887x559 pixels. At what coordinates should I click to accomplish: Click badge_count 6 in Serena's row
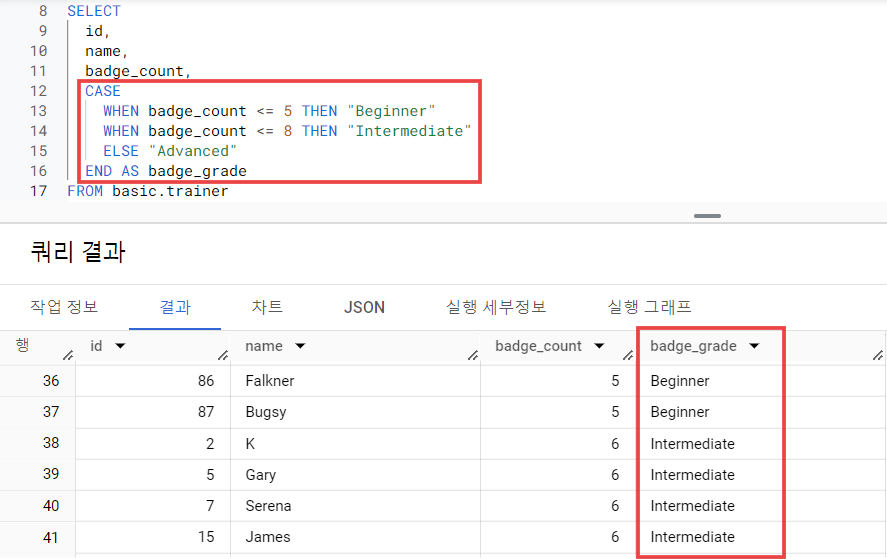[615, 506]
